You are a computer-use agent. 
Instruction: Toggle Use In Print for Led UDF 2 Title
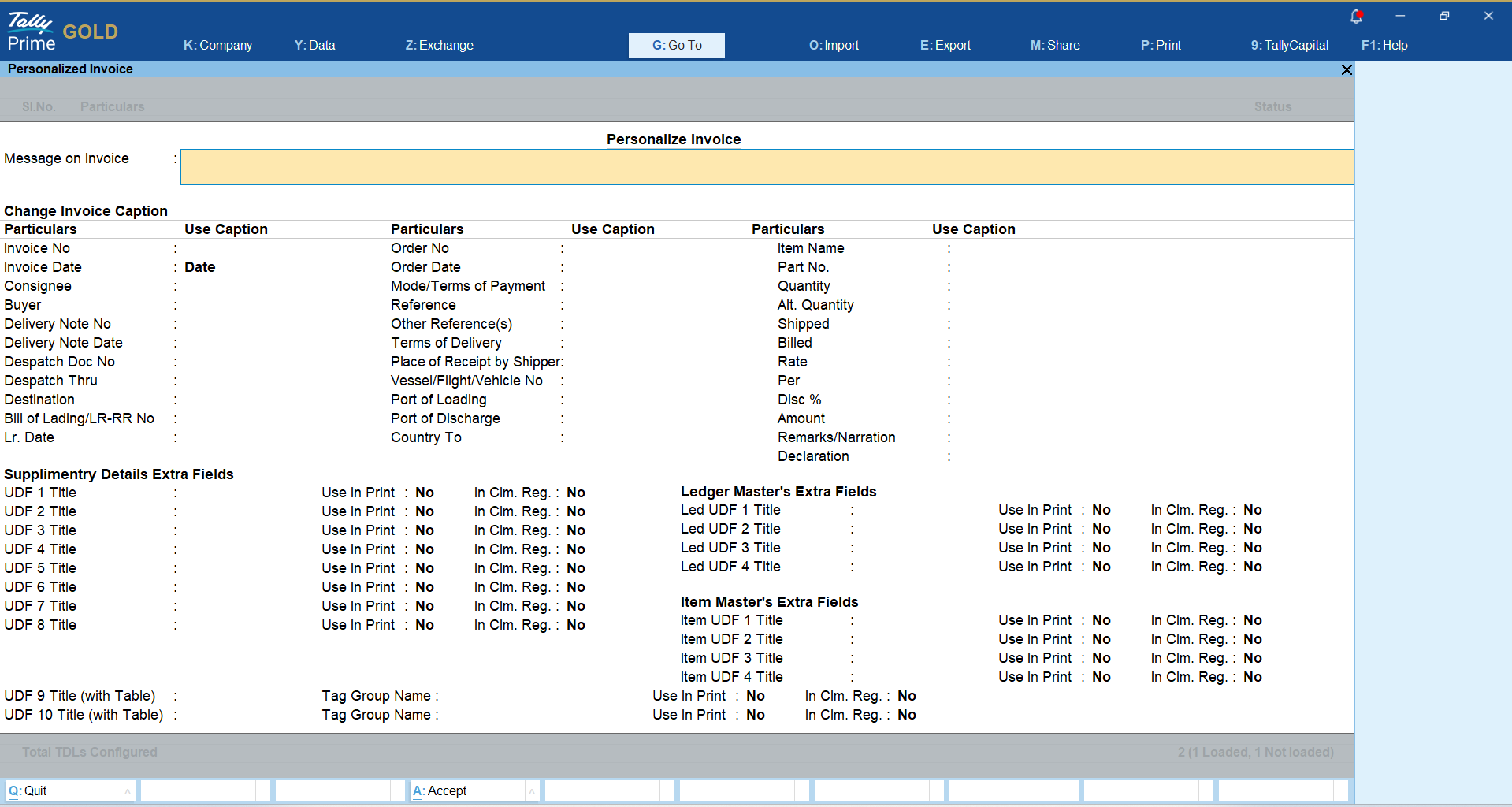1101,529
